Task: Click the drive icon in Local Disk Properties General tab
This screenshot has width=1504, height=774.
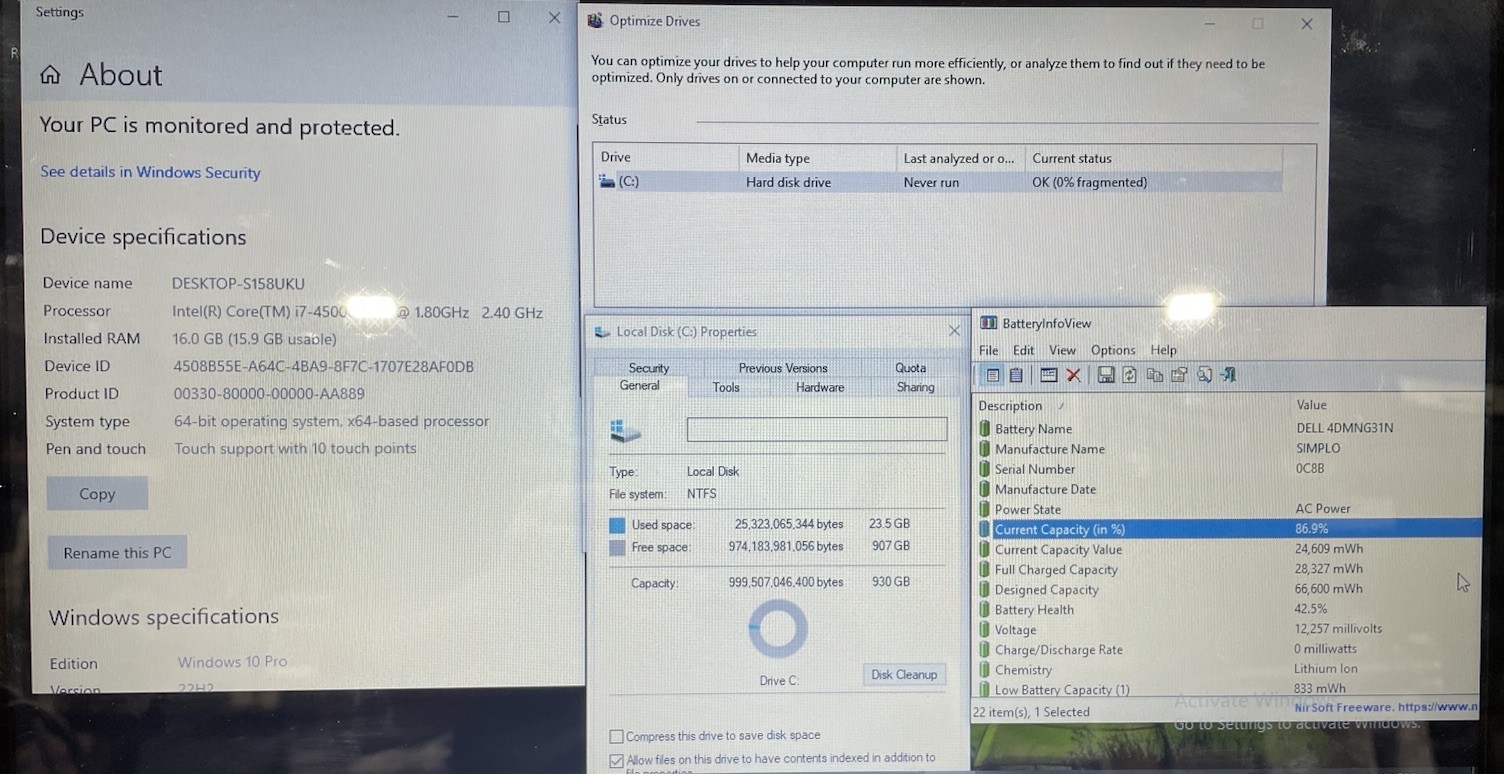Action: point(625,431)
